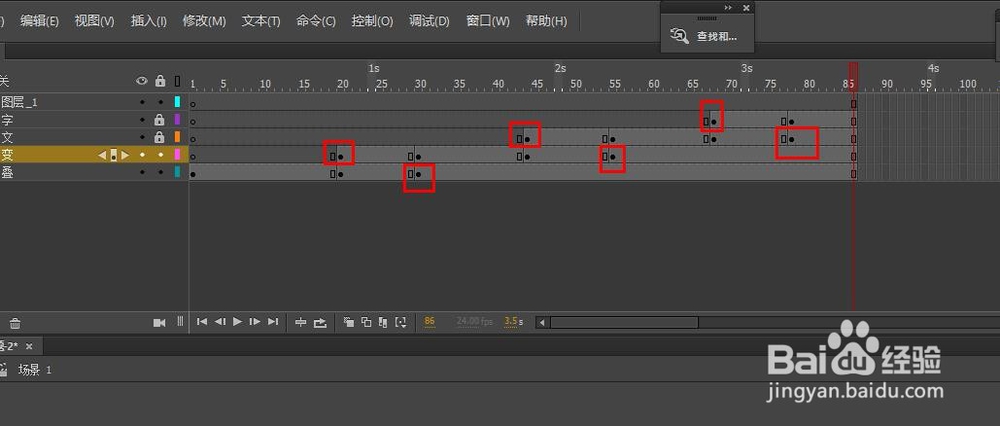Click outline header to show all outlines
This screenshot has width=1000, height=426.
click(177, 81)
